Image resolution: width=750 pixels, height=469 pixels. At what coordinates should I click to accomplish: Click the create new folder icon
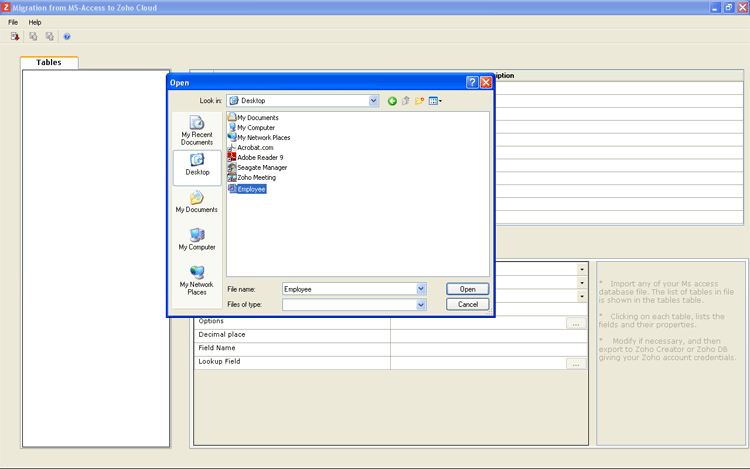[x=420, y=101]
